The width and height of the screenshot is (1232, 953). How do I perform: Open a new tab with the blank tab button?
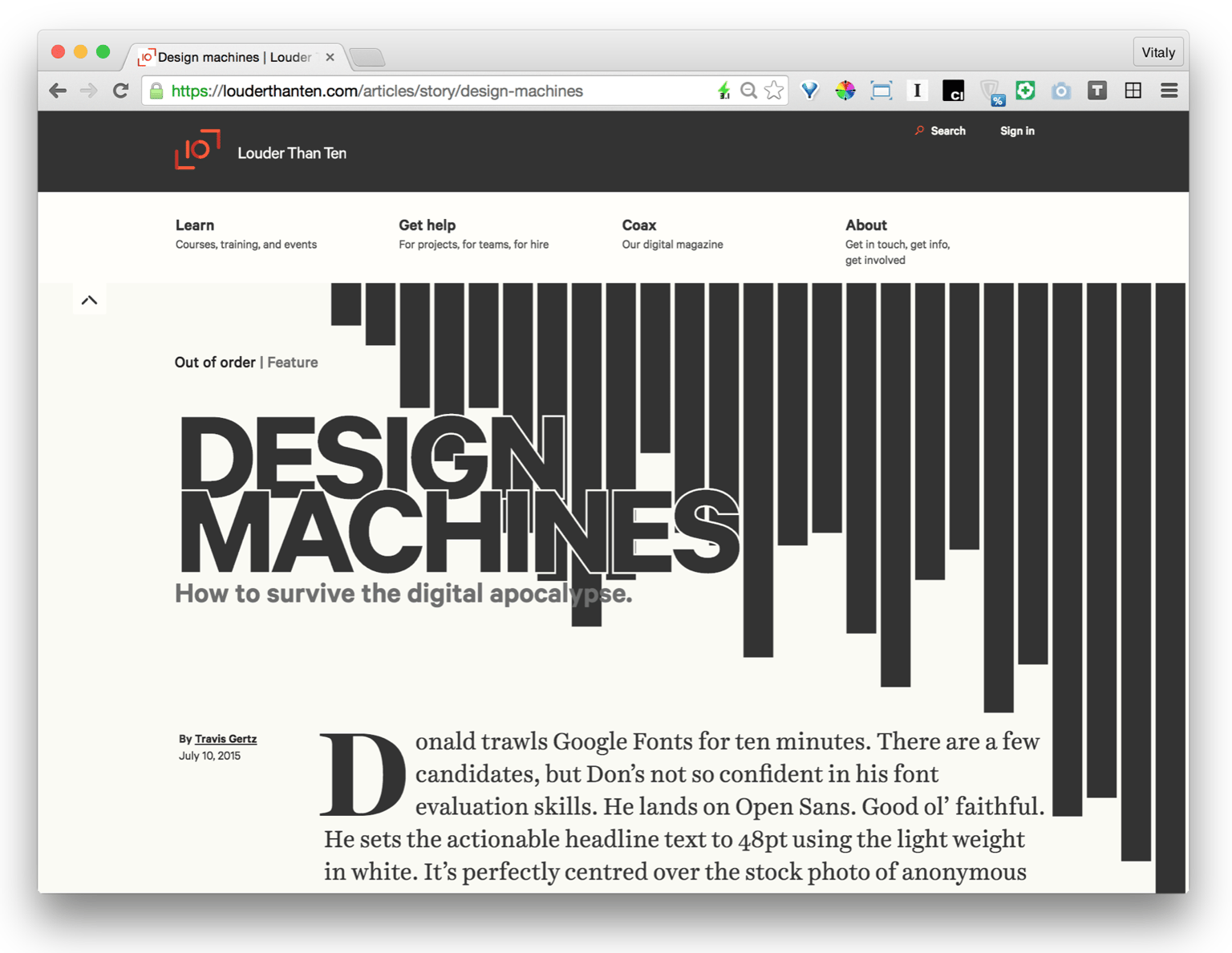tap(367, 57)
